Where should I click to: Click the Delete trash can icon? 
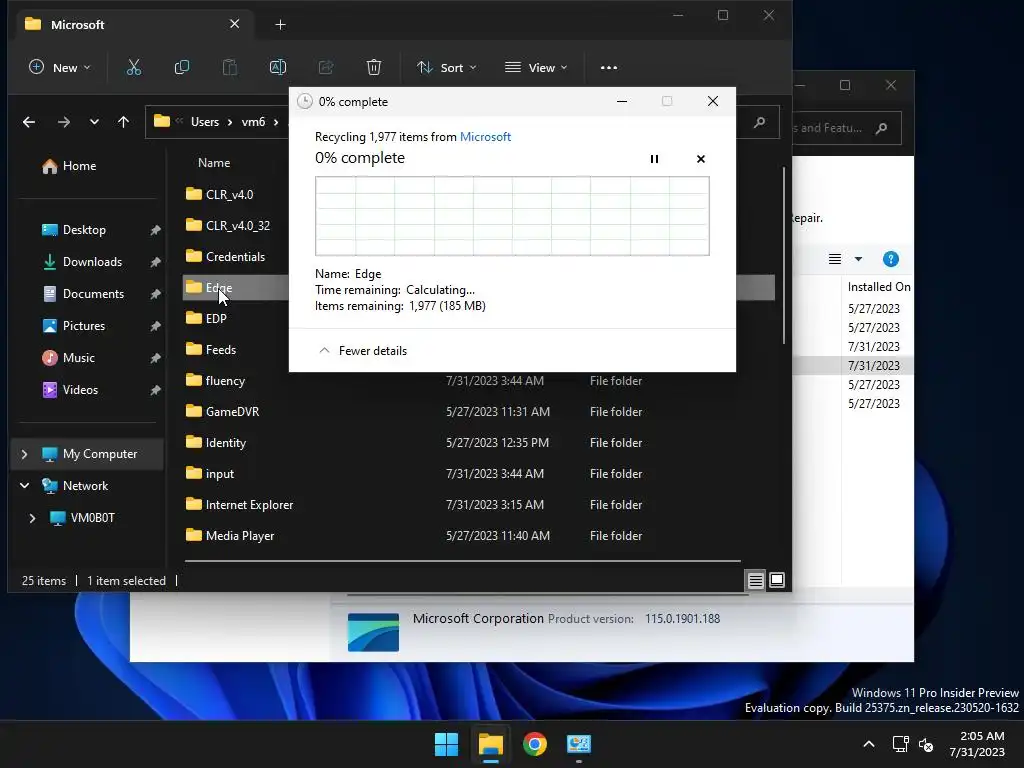coord(374,67)
